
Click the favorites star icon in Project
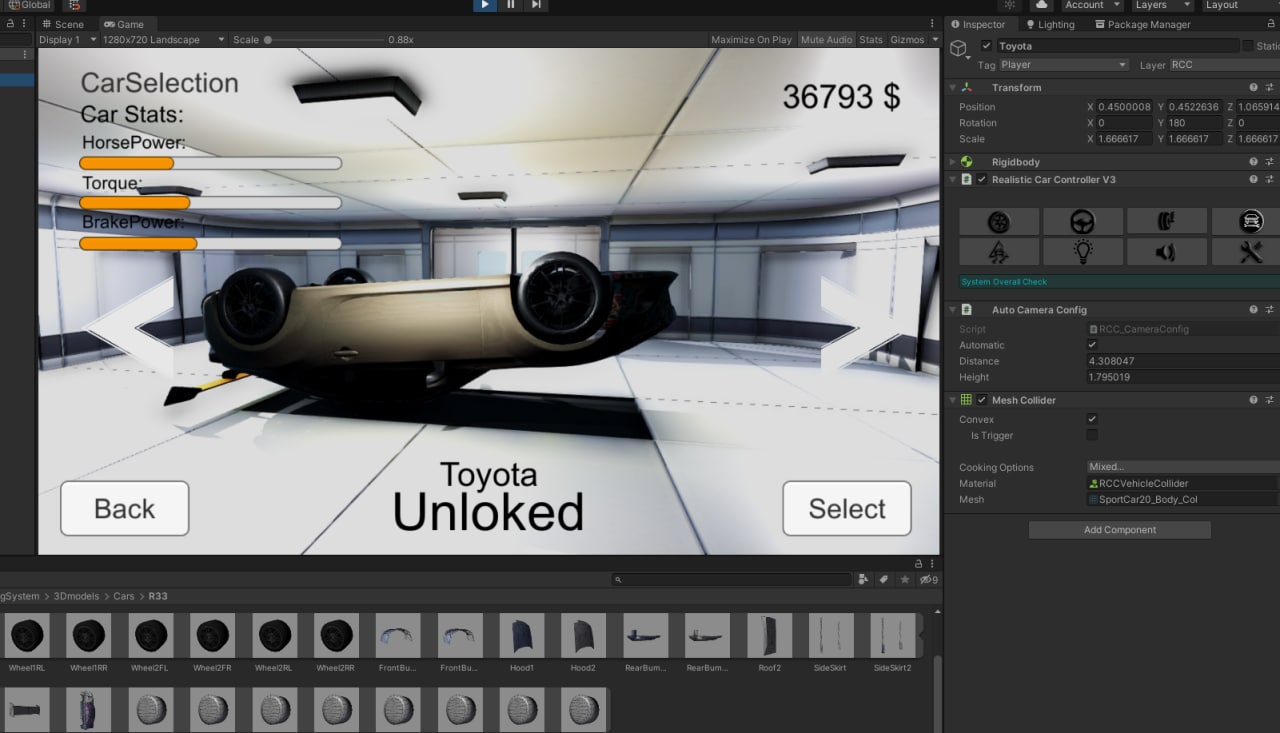(905, 579)
